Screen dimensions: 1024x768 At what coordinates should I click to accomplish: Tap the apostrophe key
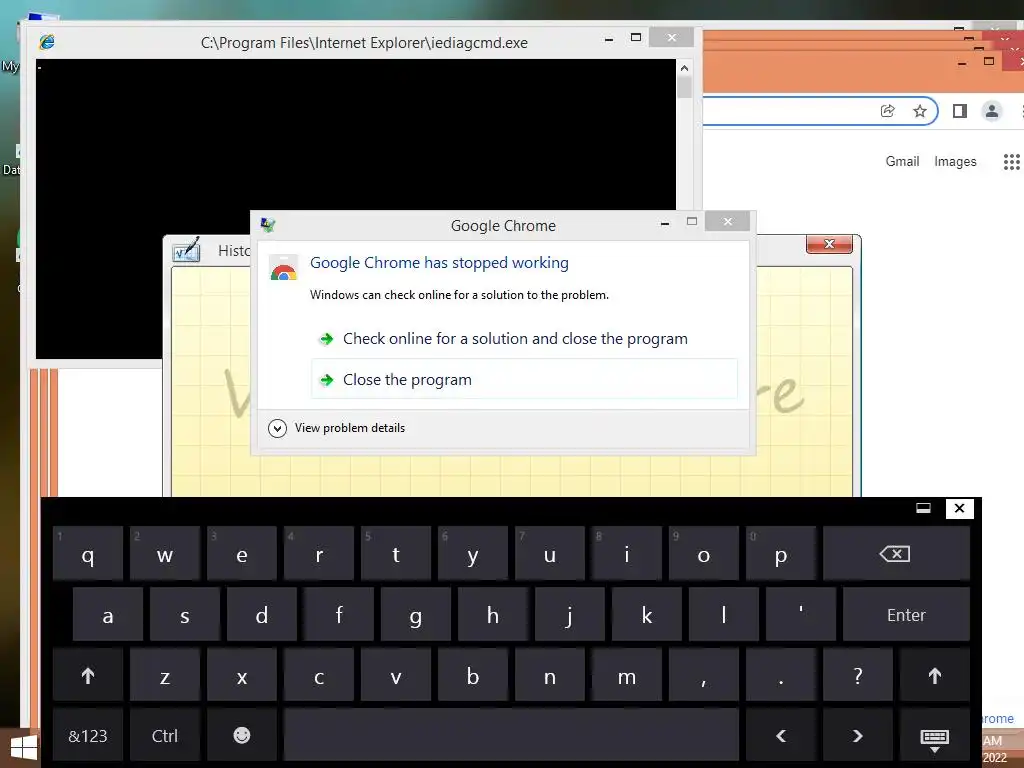click(801, 615)
